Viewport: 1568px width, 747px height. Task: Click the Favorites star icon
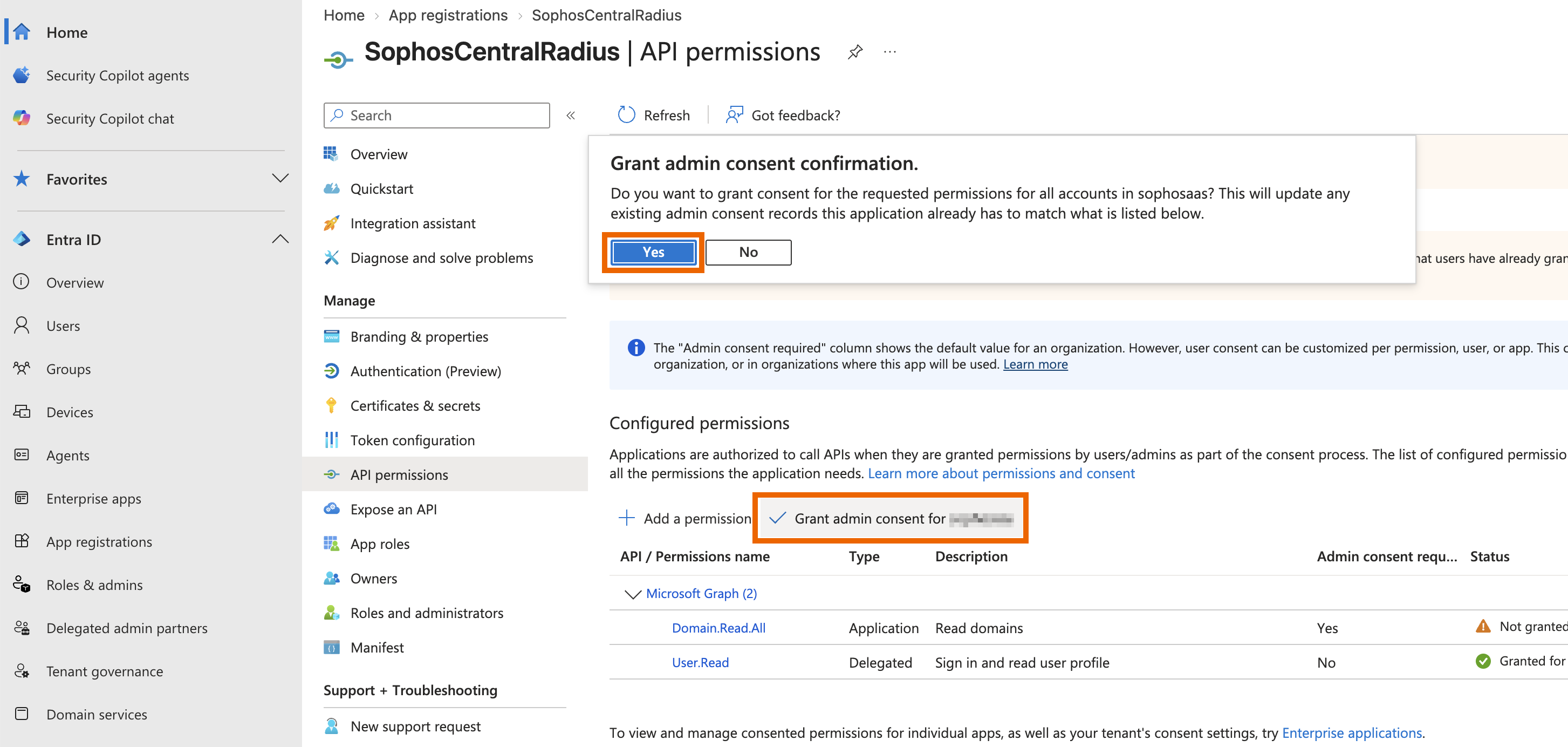(x=22, y=179)
